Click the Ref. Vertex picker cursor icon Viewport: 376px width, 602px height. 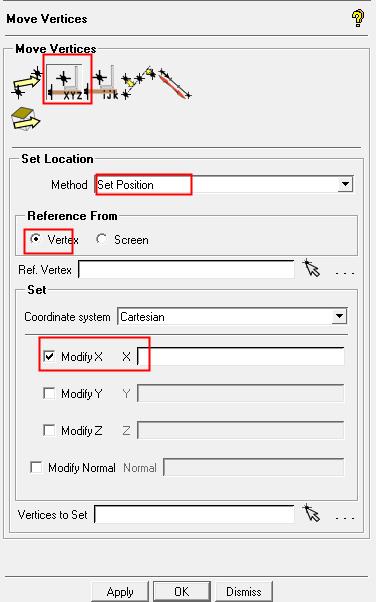[311, 268]
